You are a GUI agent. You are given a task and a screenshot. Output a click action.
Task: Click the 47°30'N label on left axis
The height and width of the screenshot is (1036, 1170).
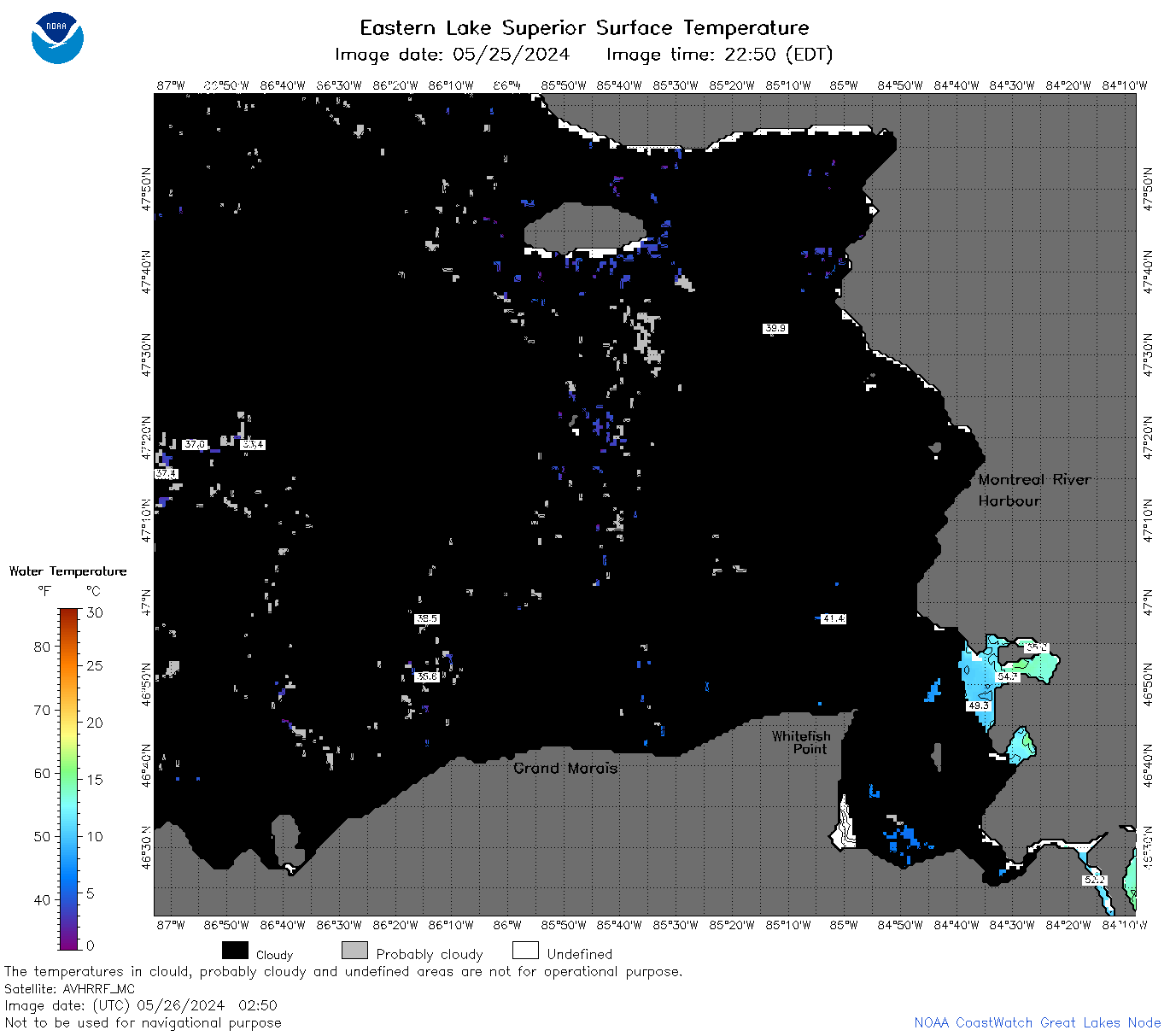tap(146, 354)
